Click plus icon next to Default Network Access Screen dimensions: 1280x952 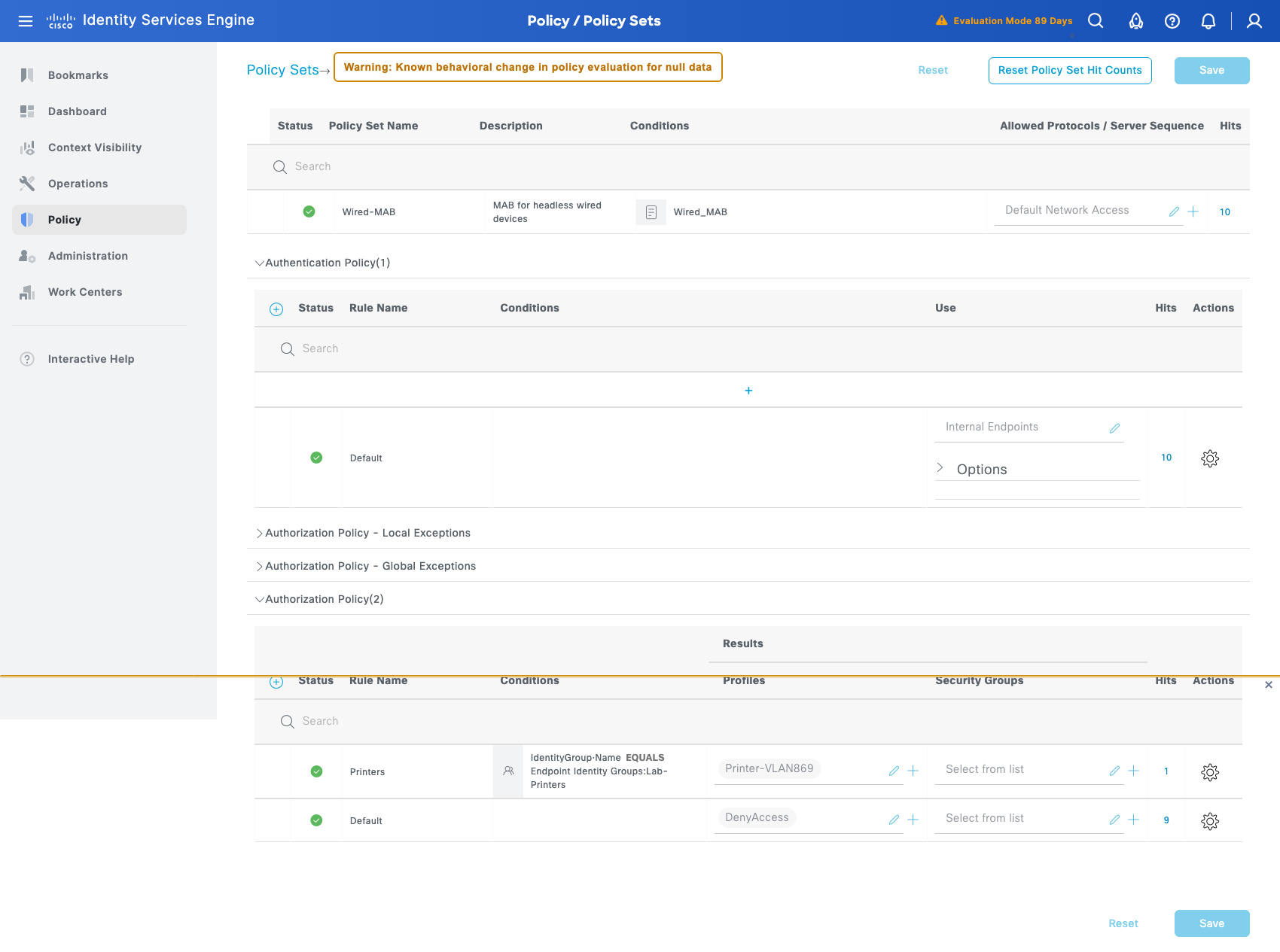pos(1193,212)
